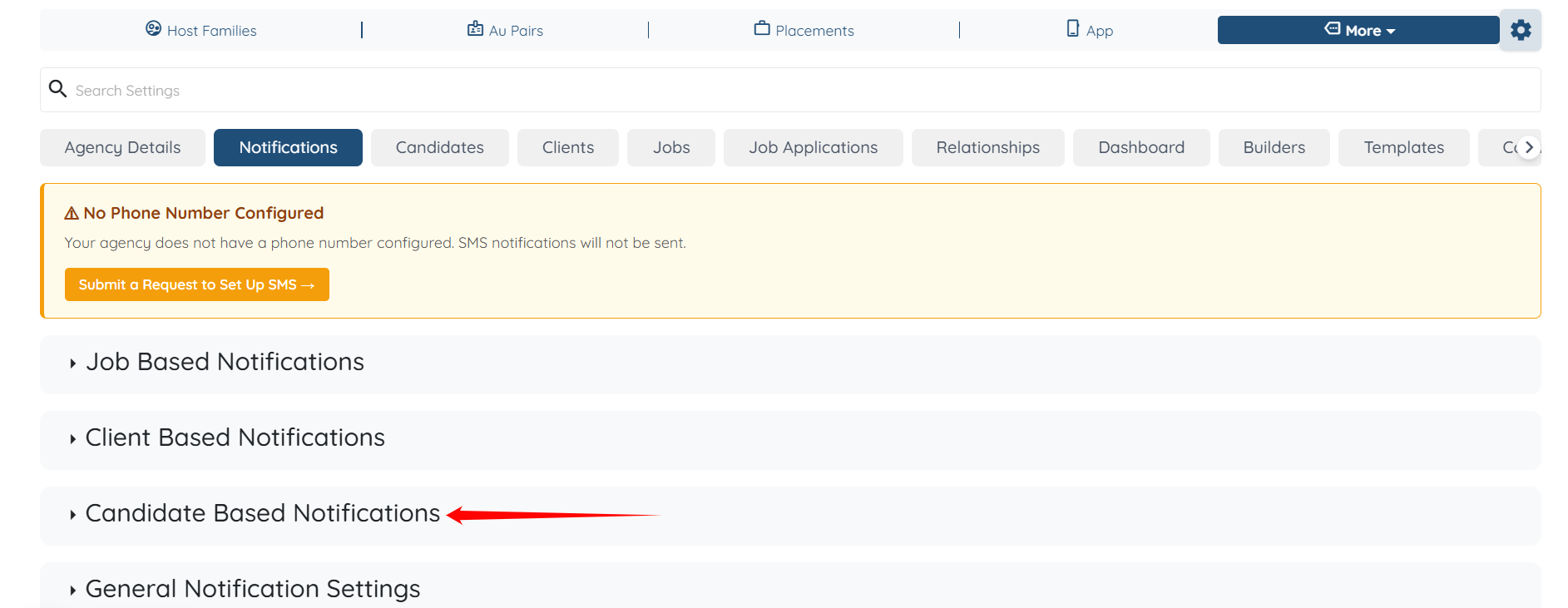Click the magnifier icon in Search Settings
The image size is (1568, 608).
pos(57,88)
